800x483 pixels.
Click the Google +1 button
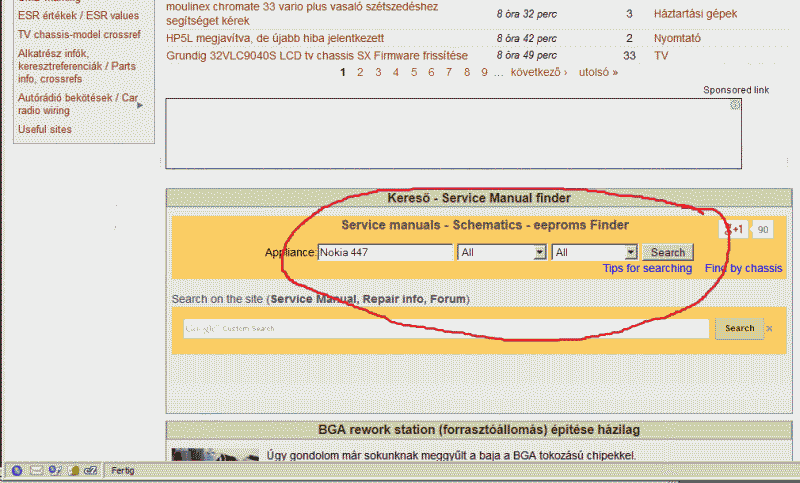(x=734, y=230)
